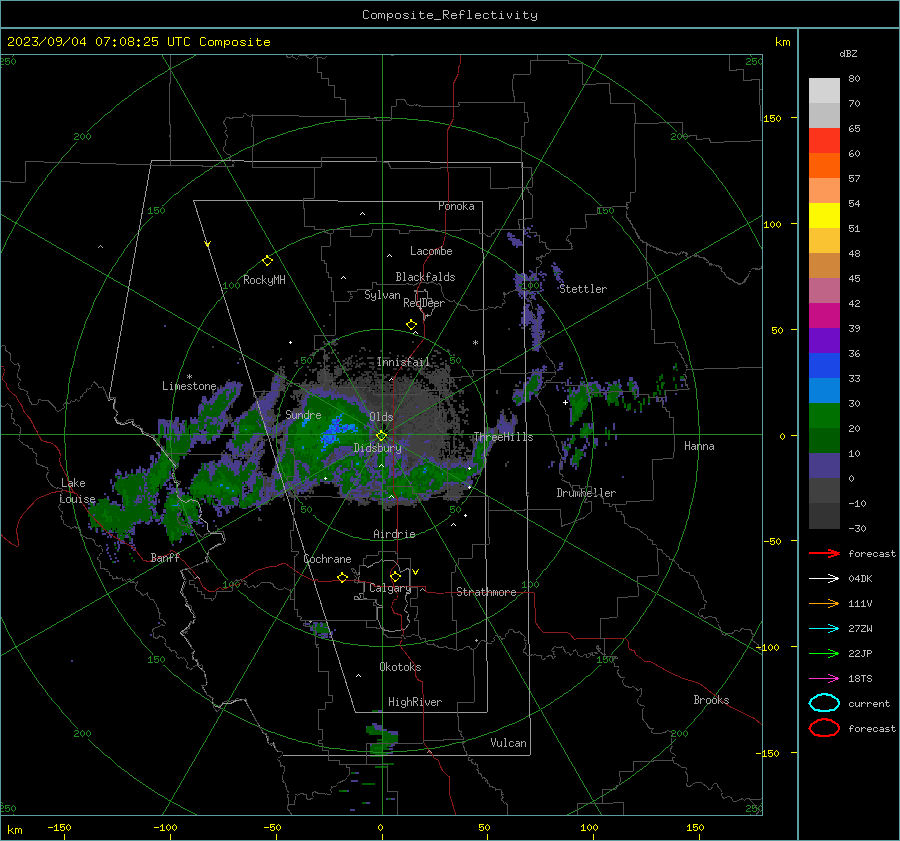Click the Calgary city label
Image resolution: width=900 pixels, height=841 pixels.
(390, 588)
